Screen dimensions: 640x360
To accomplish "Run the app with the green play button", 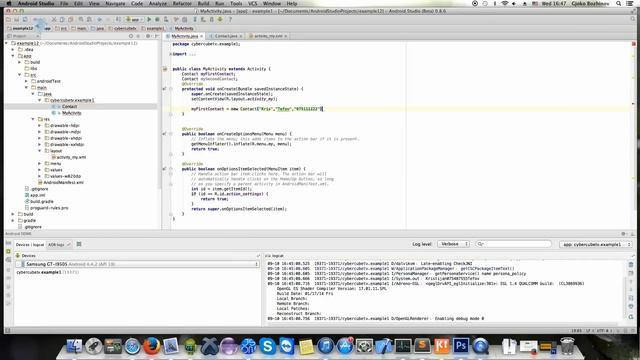I will (x=149, y=19).
